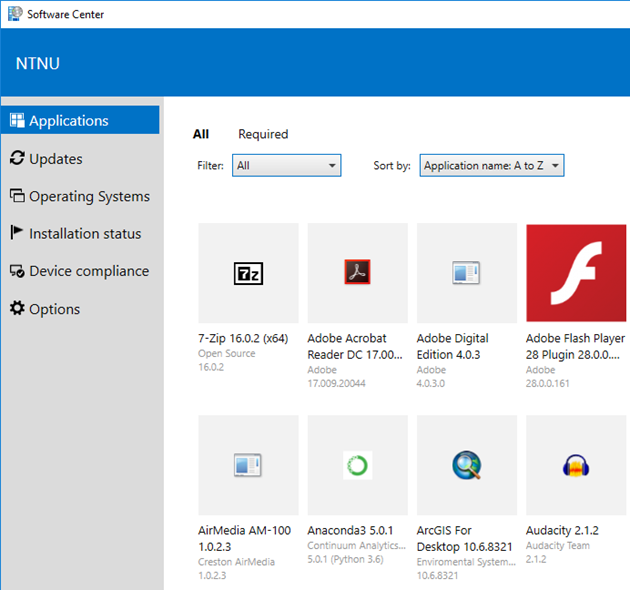The height and width of the screenshot is (590, 630).
Task: Click the version text 28.0.0.161
Action: point(548,383)
